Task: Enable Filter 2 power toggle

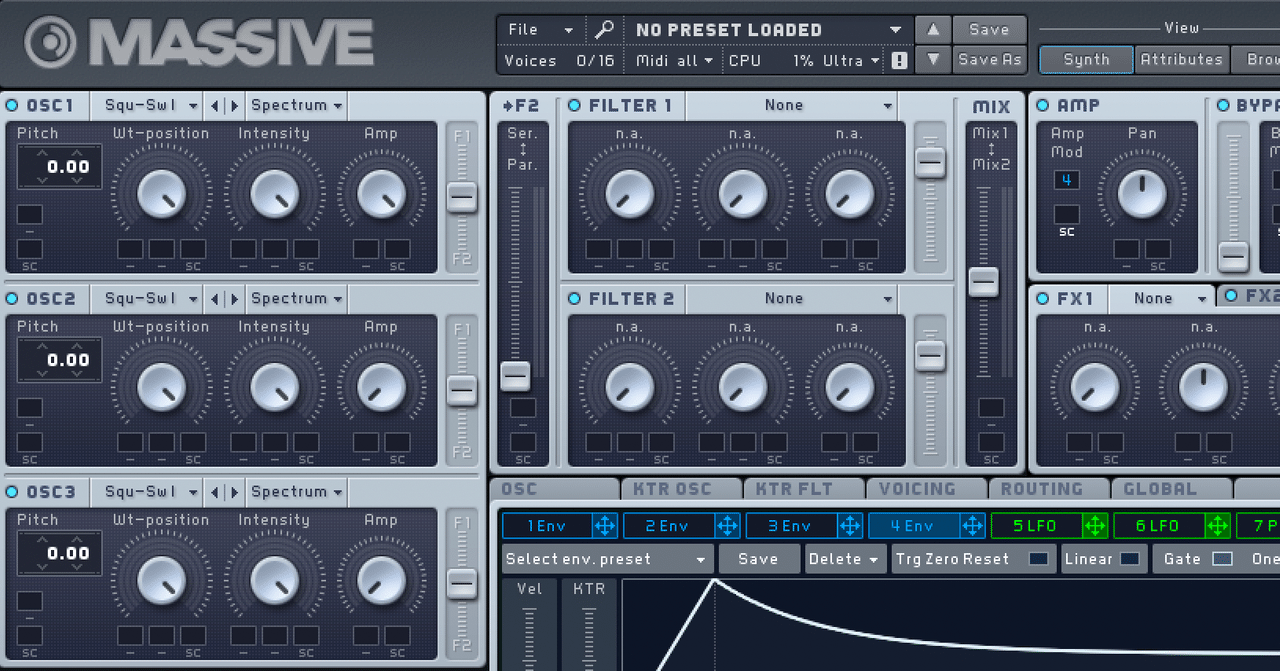Action: coord(575,298)
